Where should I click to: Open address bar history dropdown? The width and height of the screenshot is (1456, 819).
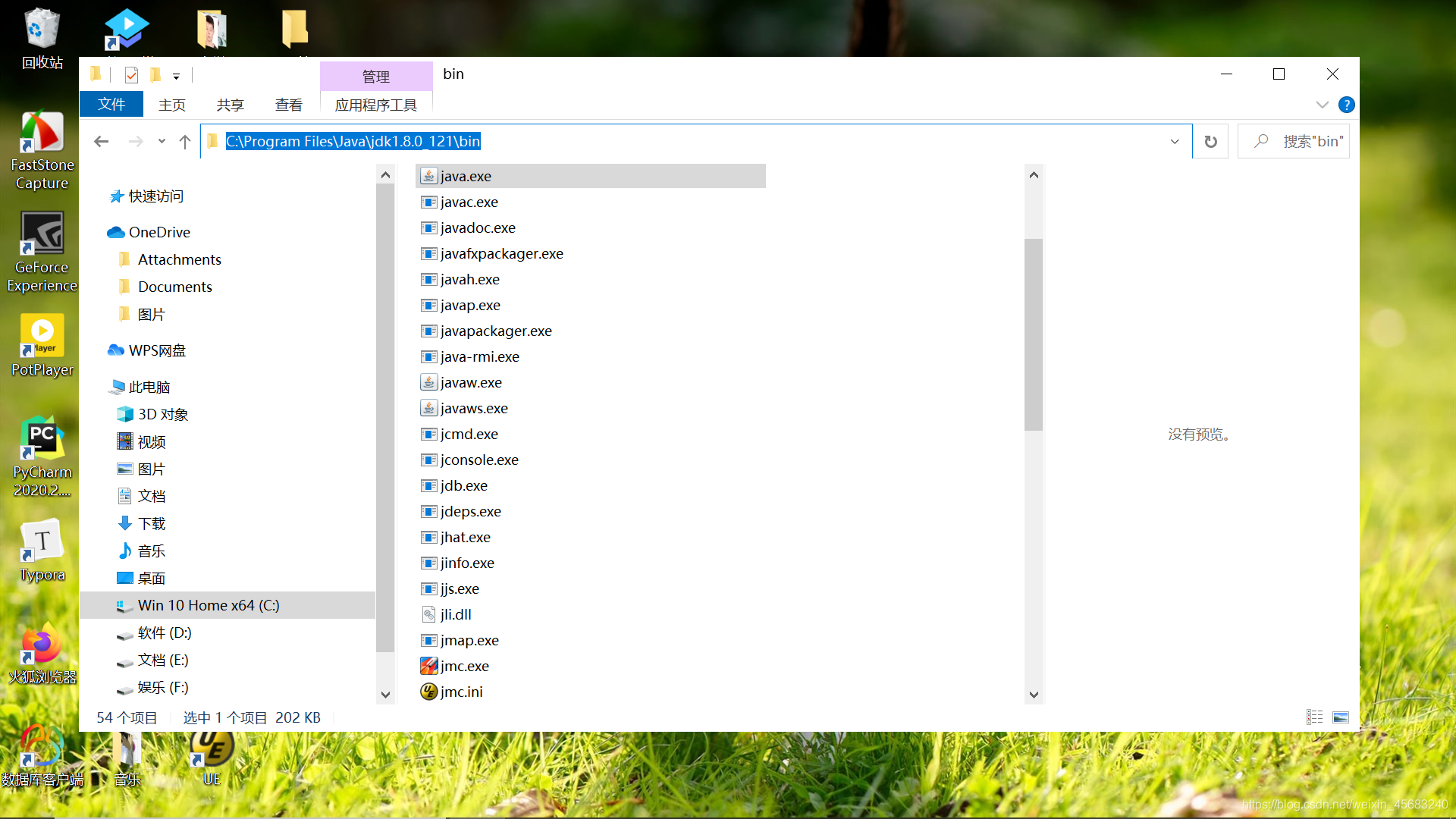coord(1175,142)
